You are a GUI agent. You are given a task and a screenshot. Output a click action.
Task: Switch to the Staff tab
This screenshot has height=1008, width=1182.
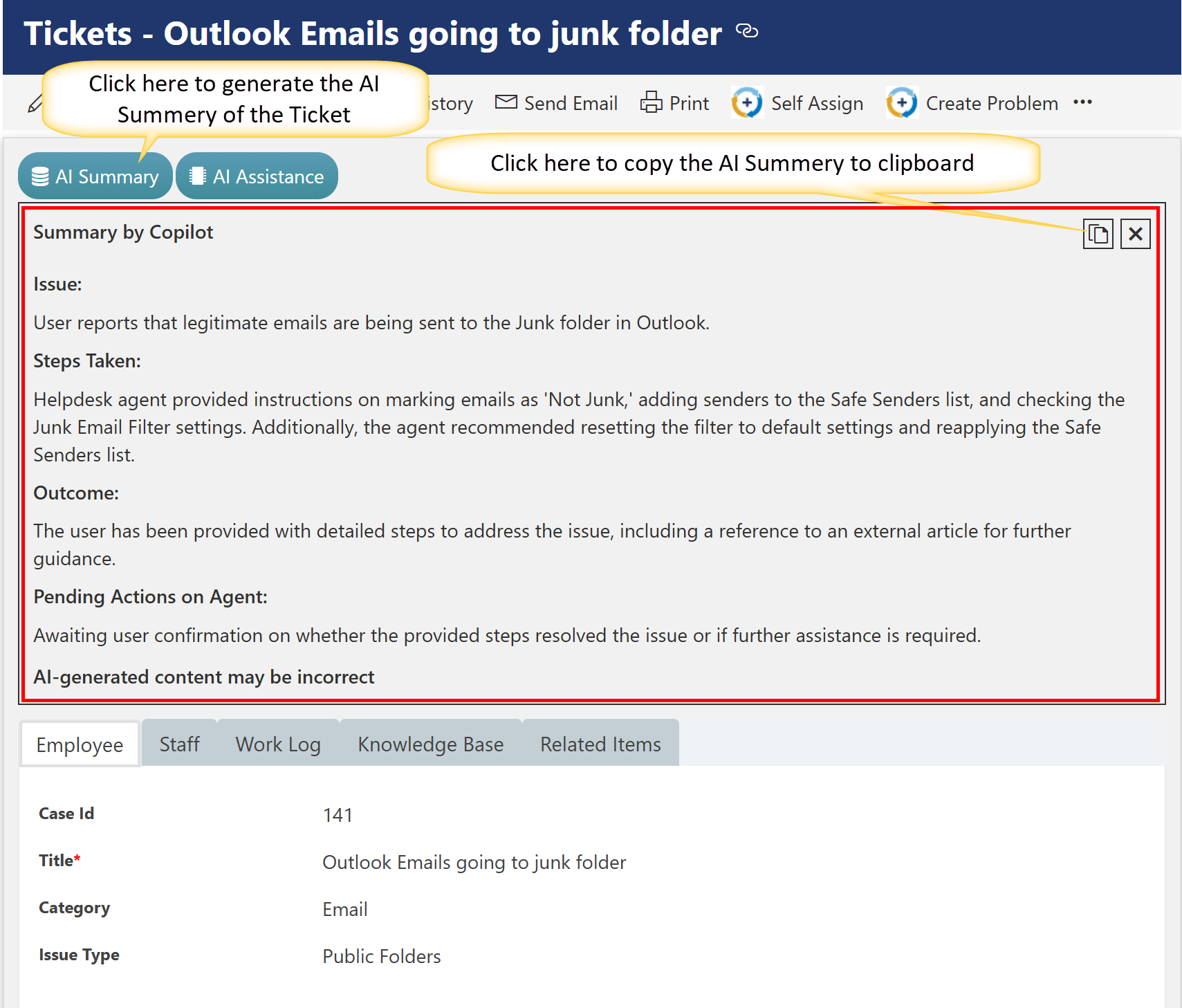coord(179,744)
